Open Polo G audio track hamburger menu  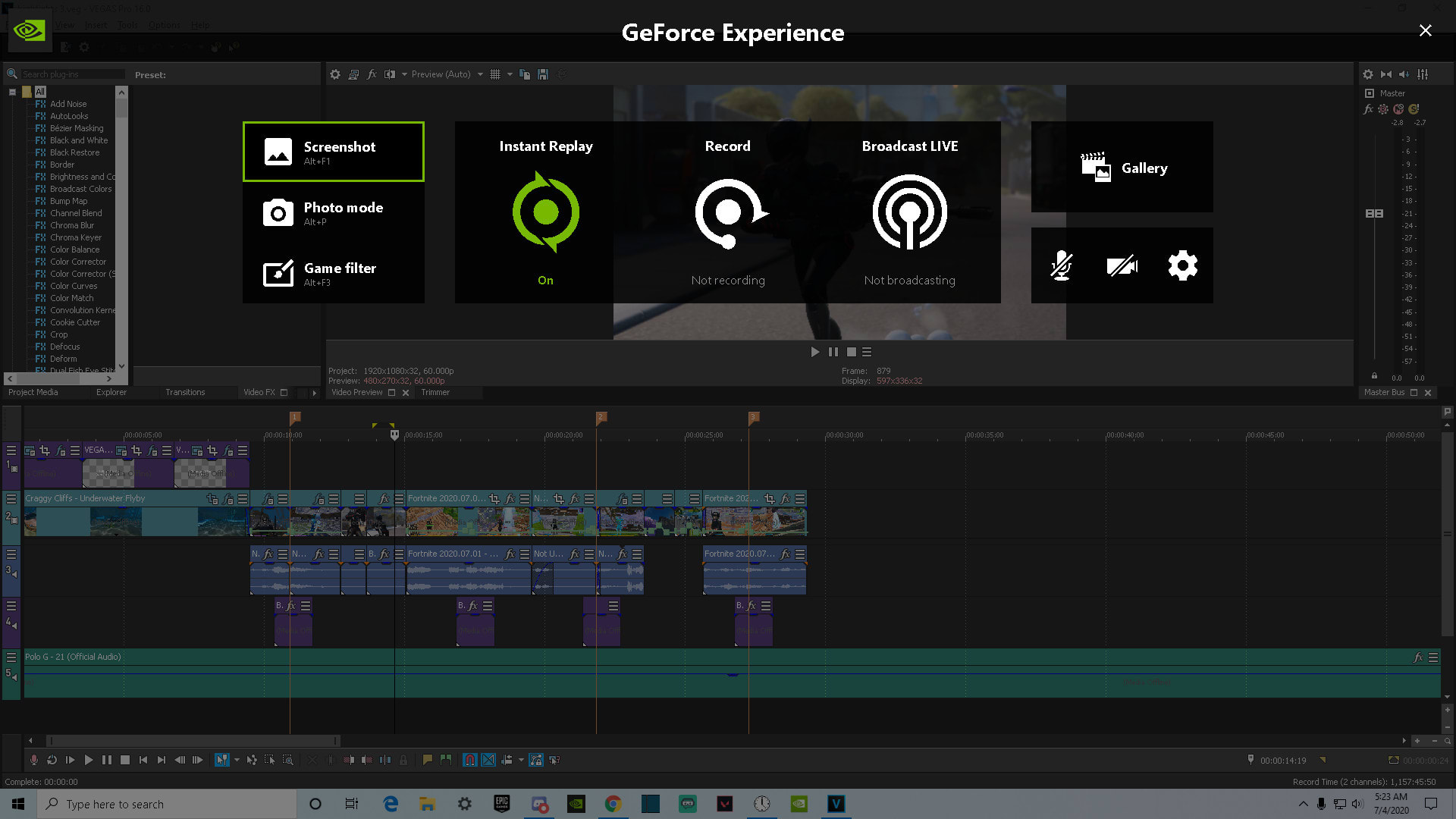11,657
